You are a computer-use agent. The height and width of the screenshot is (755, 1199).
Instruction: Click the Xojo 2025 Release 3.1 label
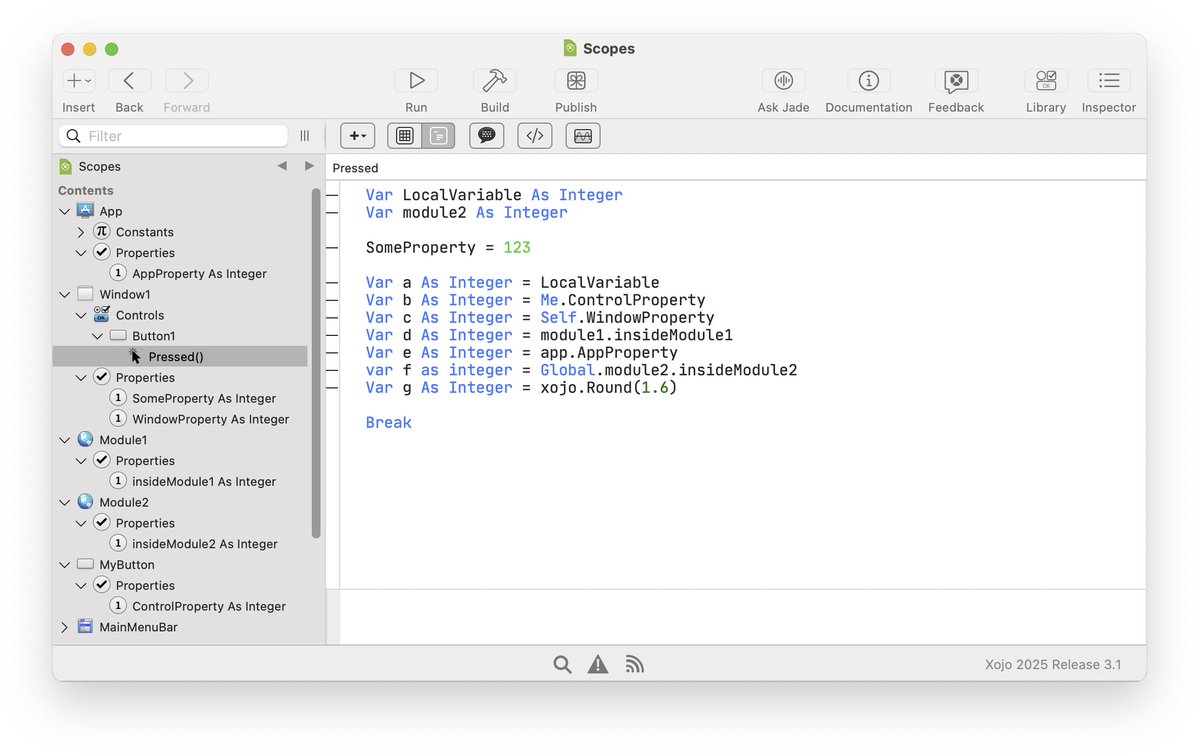1053,664
